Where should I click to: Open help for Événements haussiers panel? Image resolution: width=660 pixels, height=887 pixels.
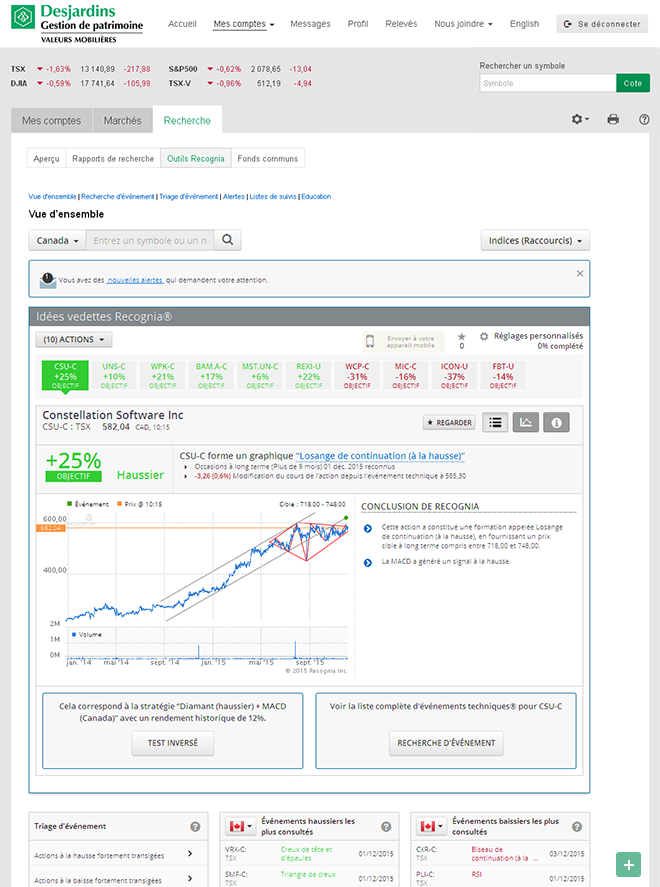click(386, 826)
